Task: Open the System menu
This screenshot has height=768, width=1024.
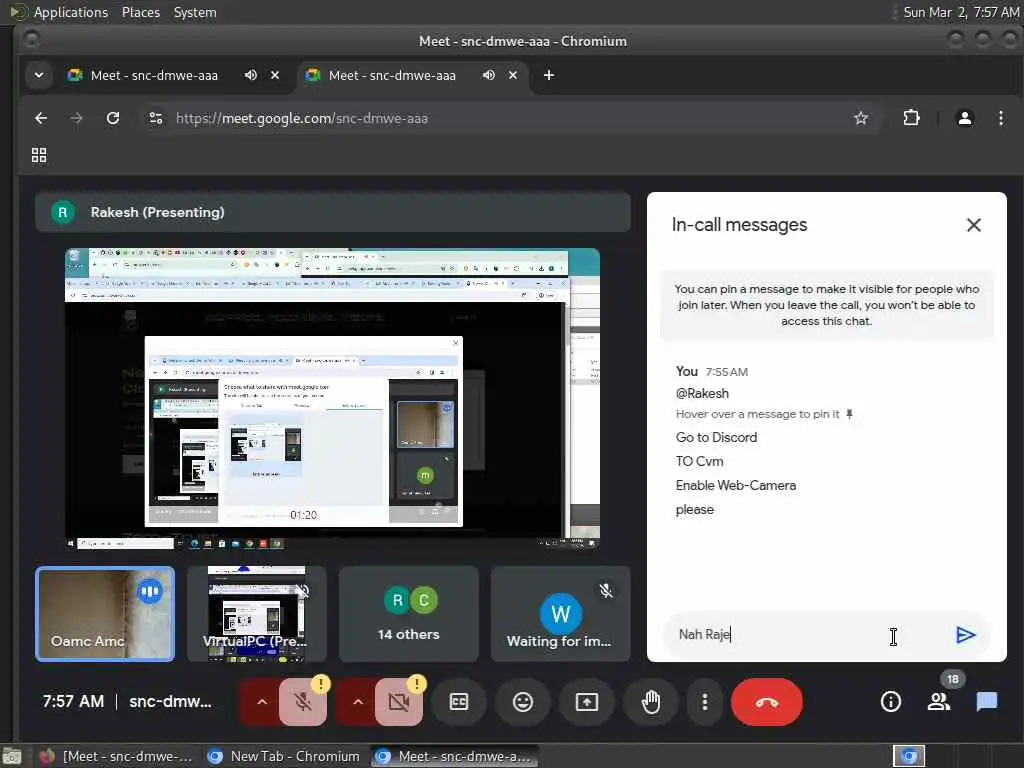Action: [195, 12]
